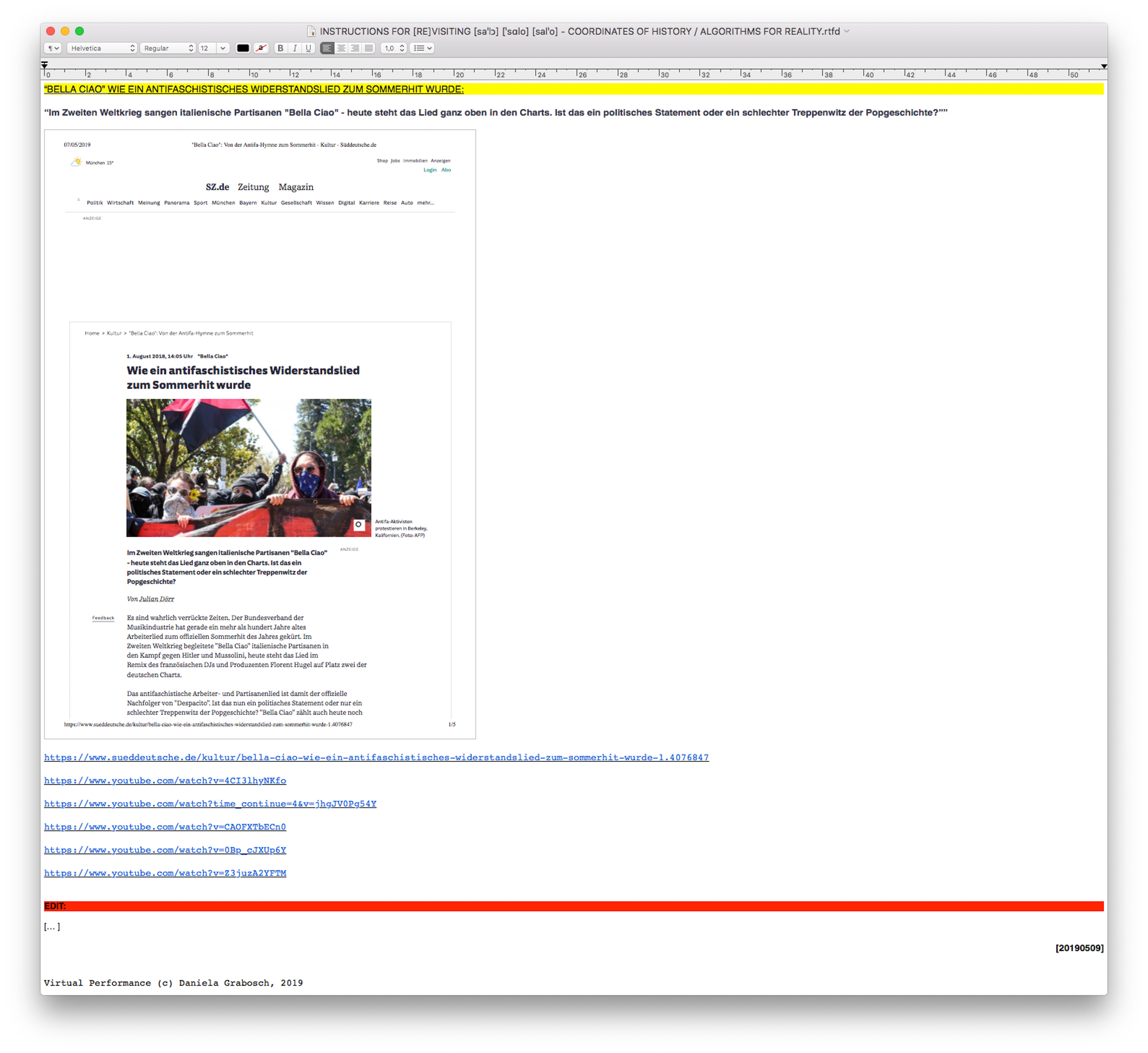Center align the text
Screen dimensions: 1148x1053
341,48
